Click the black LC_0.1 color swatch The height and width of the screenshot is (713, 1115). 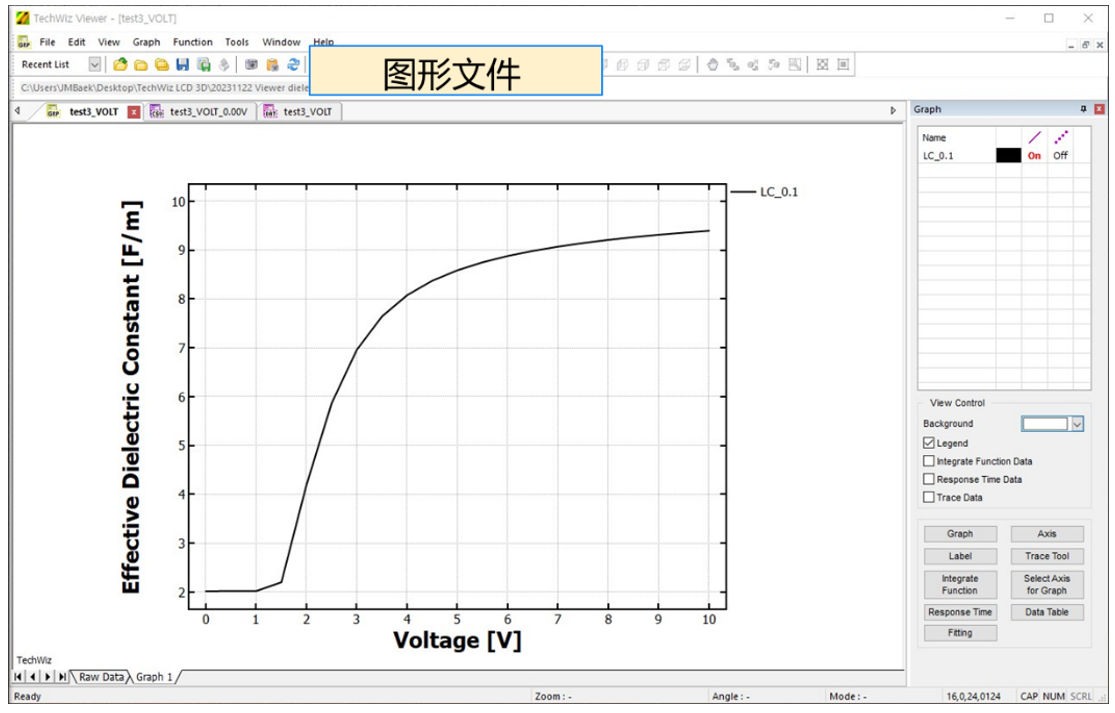pos(1008,155)
